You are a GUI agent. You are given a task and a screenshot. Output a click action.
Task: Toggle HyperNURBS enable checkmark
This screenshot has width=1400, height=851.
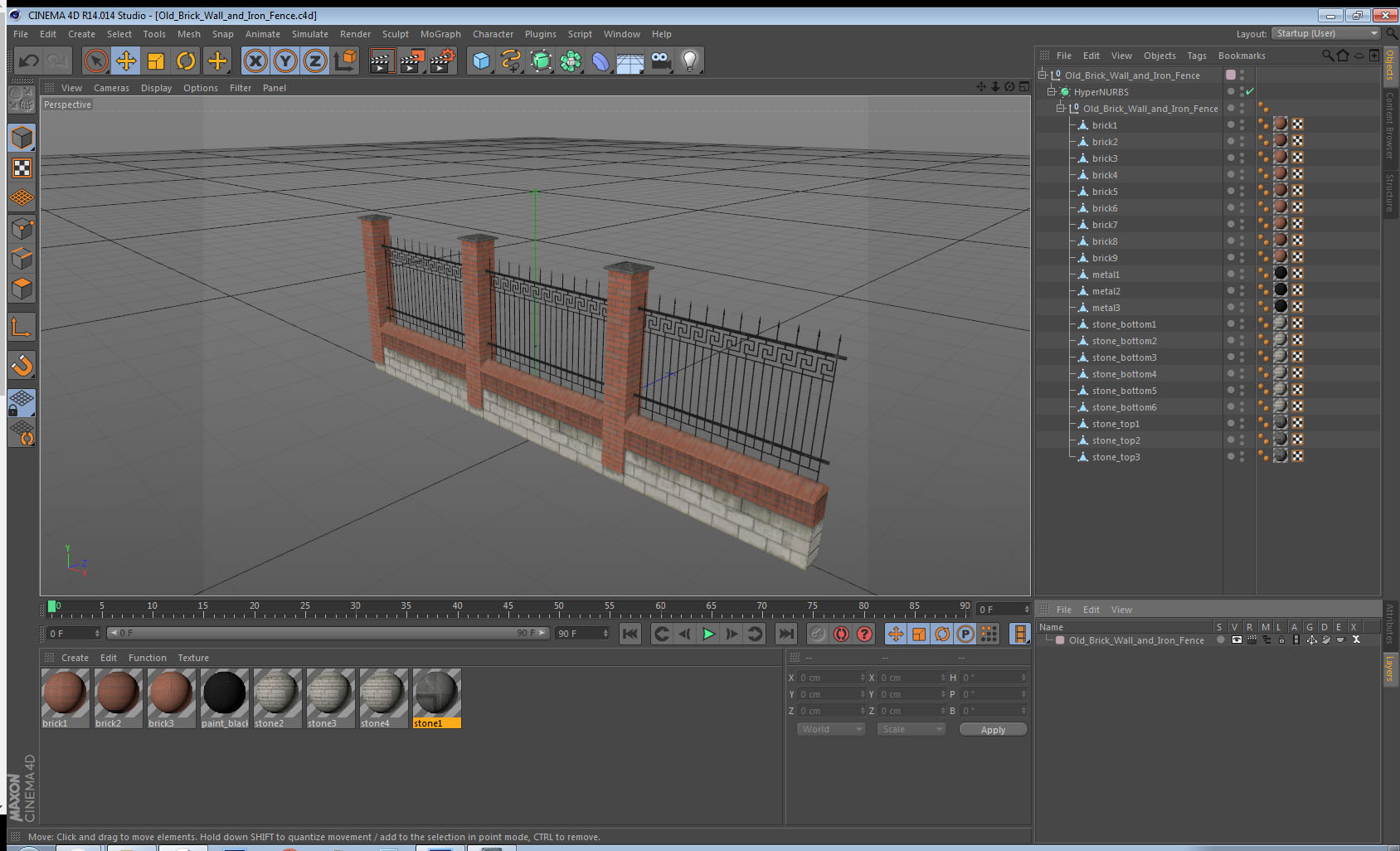pos(1250,91)
